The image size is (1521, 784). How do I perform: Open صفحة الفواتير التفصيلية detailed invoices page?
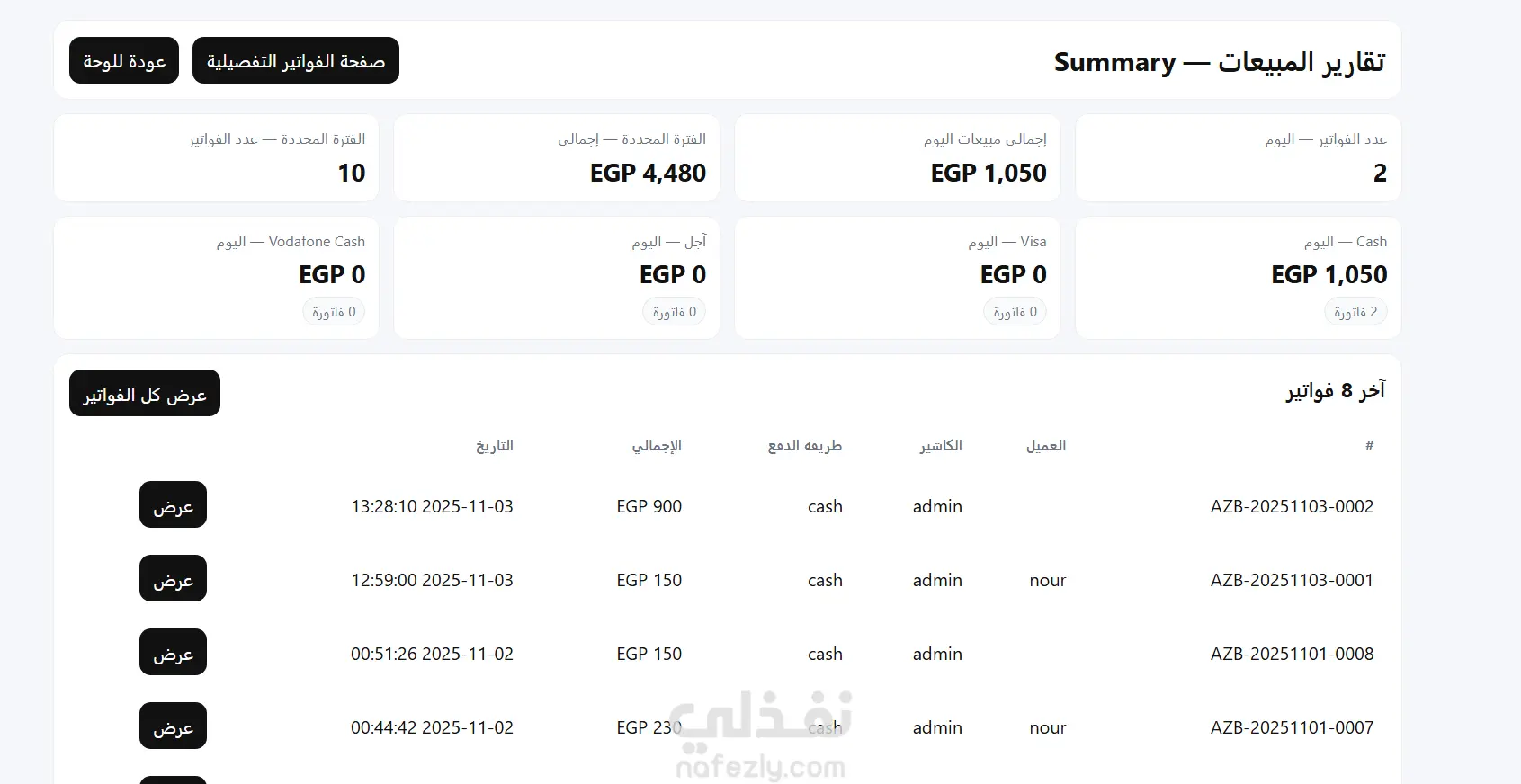295,60
